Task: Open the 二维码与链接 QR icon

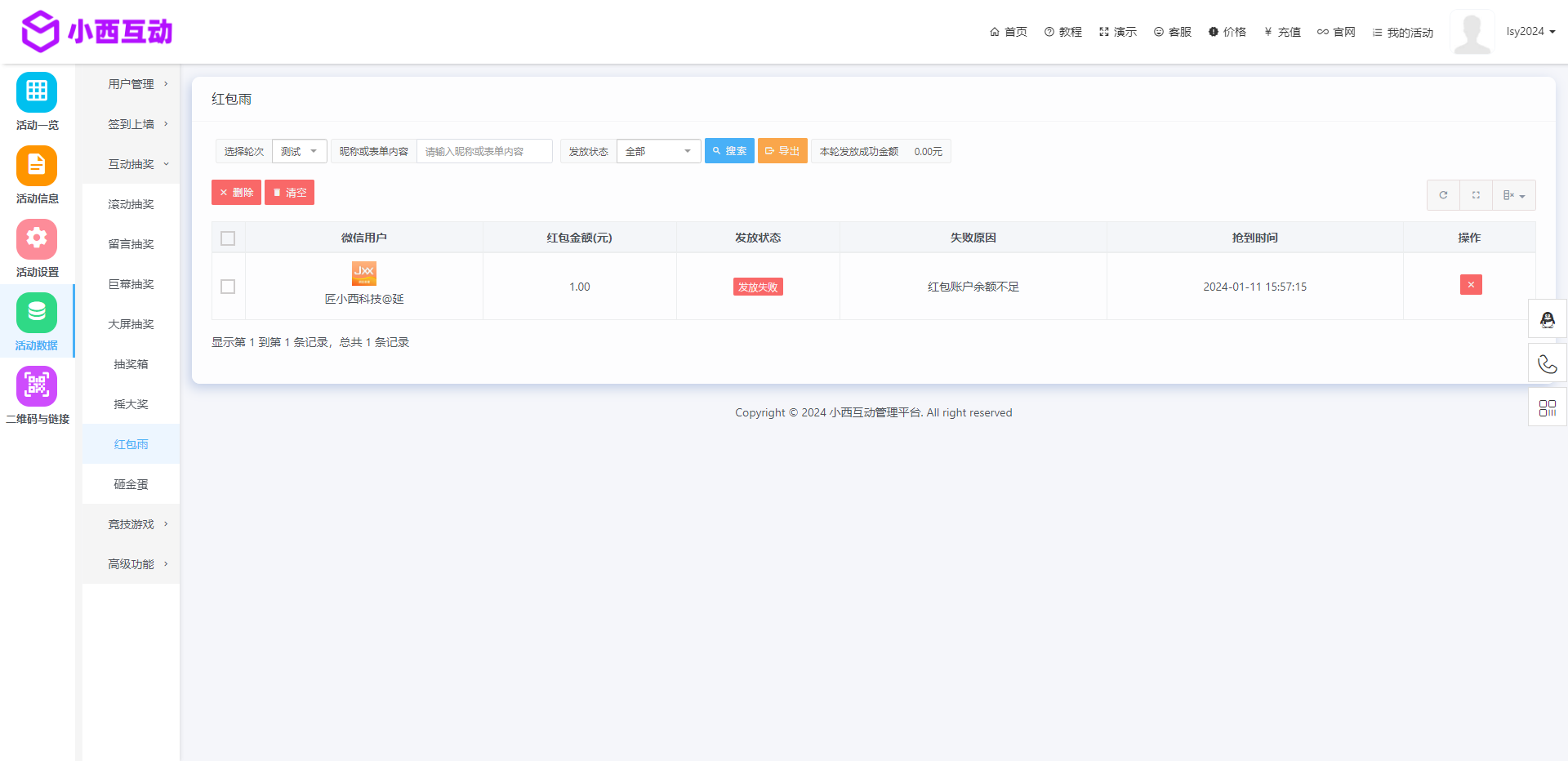Action: 37,386
